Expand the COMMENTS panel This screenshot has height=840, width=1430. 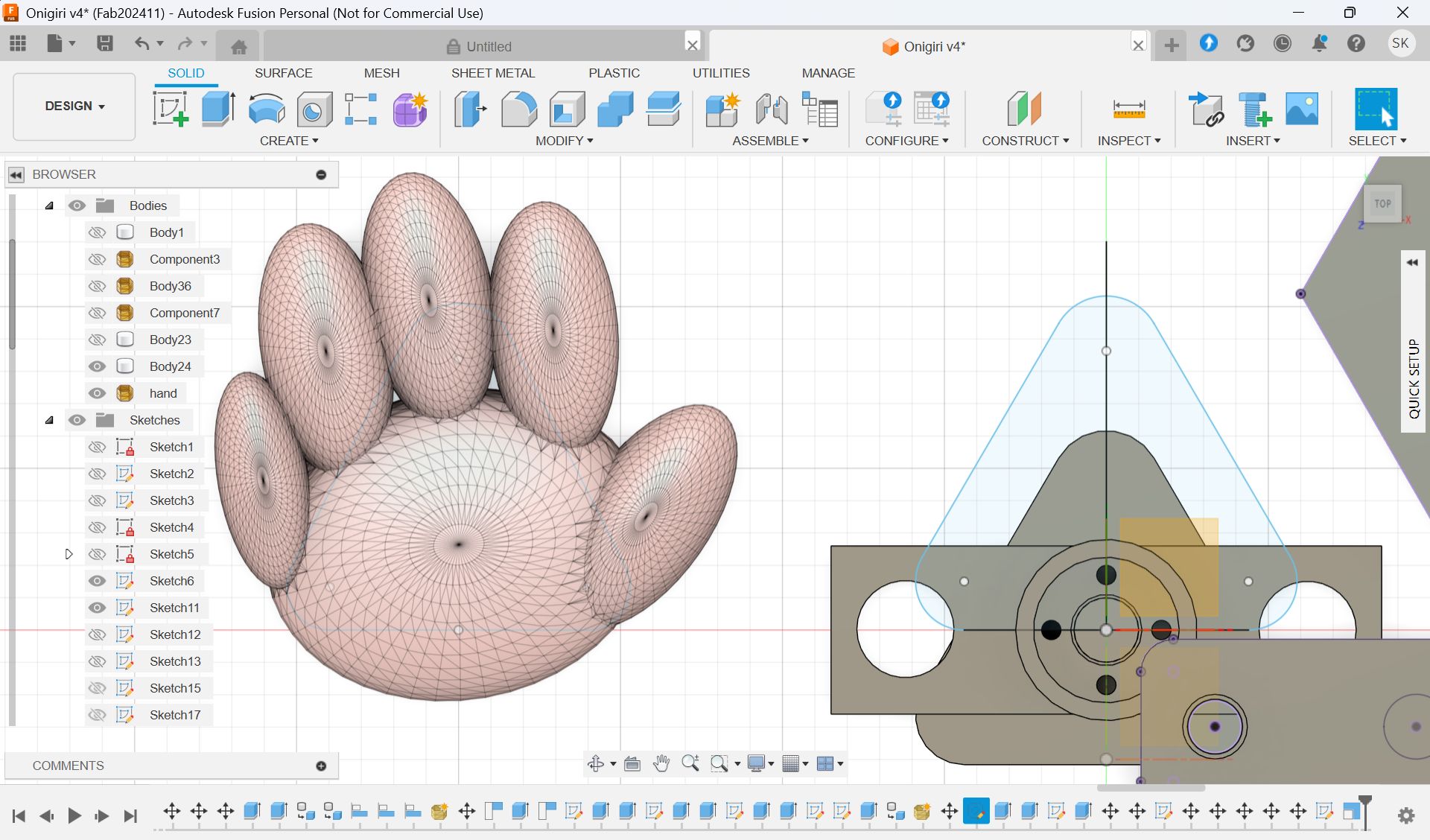pyautogui.click(x=321, y=766)
